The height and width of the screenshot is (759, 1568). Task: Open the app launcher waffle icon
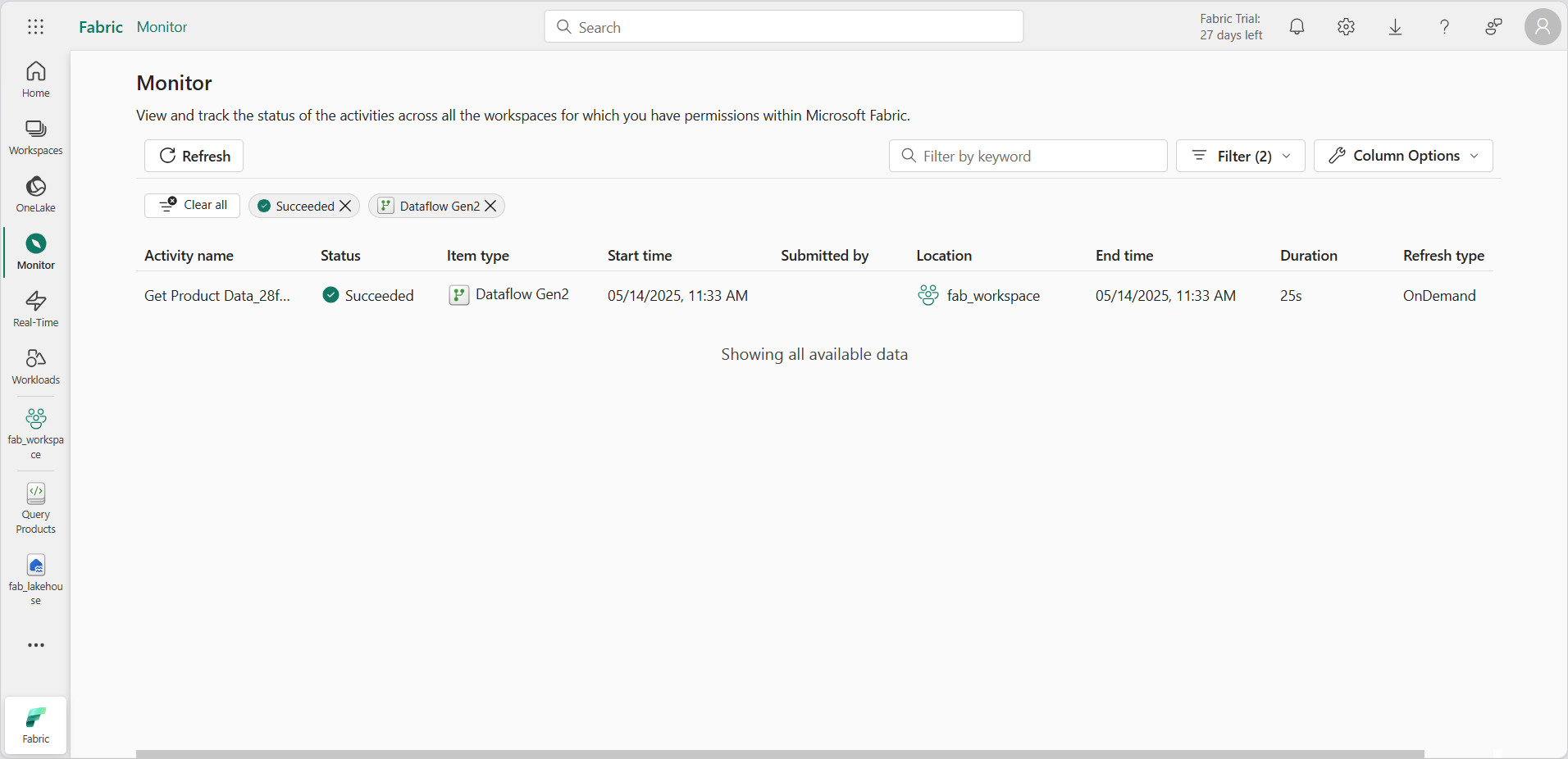pyautogui.click(x=35, y=27)
